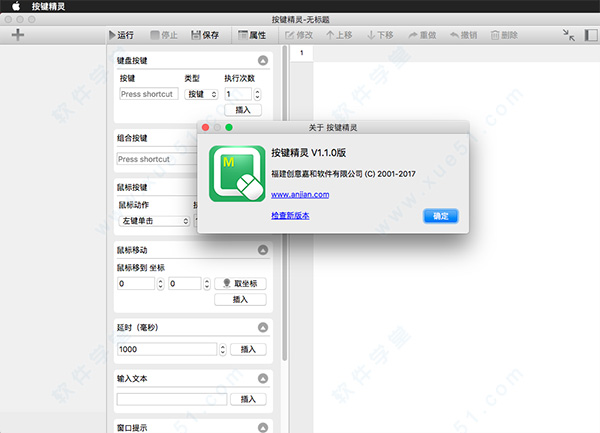Click the 键盘按键 Press shortcut field
This screenshot has height=433, width=600.
point(149,94)
